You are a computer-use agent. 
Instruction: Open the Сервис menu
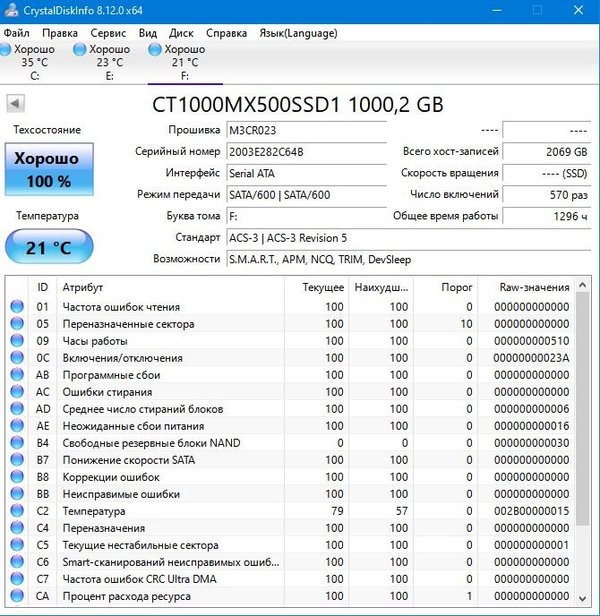(x=108, y=32)
